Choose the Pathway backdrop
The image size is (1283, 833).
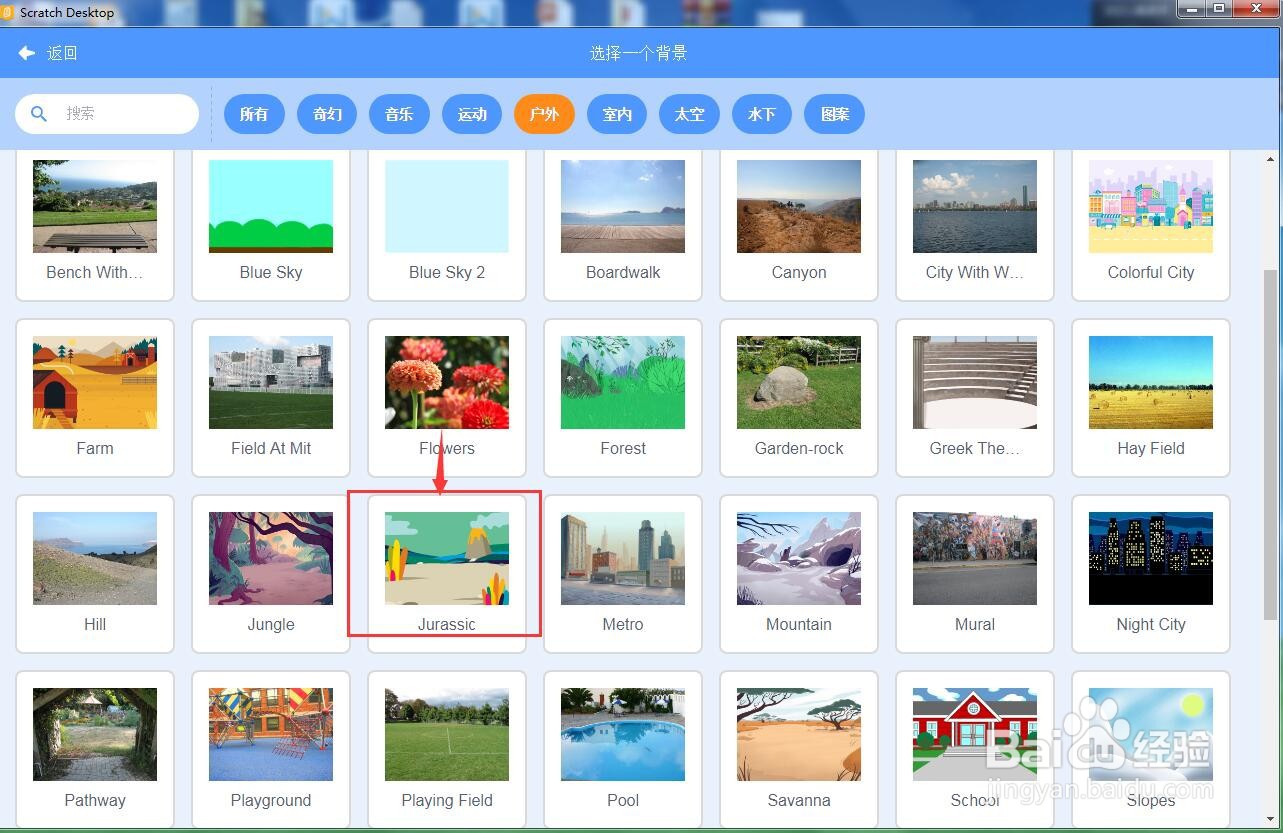(x=95, y=749)
